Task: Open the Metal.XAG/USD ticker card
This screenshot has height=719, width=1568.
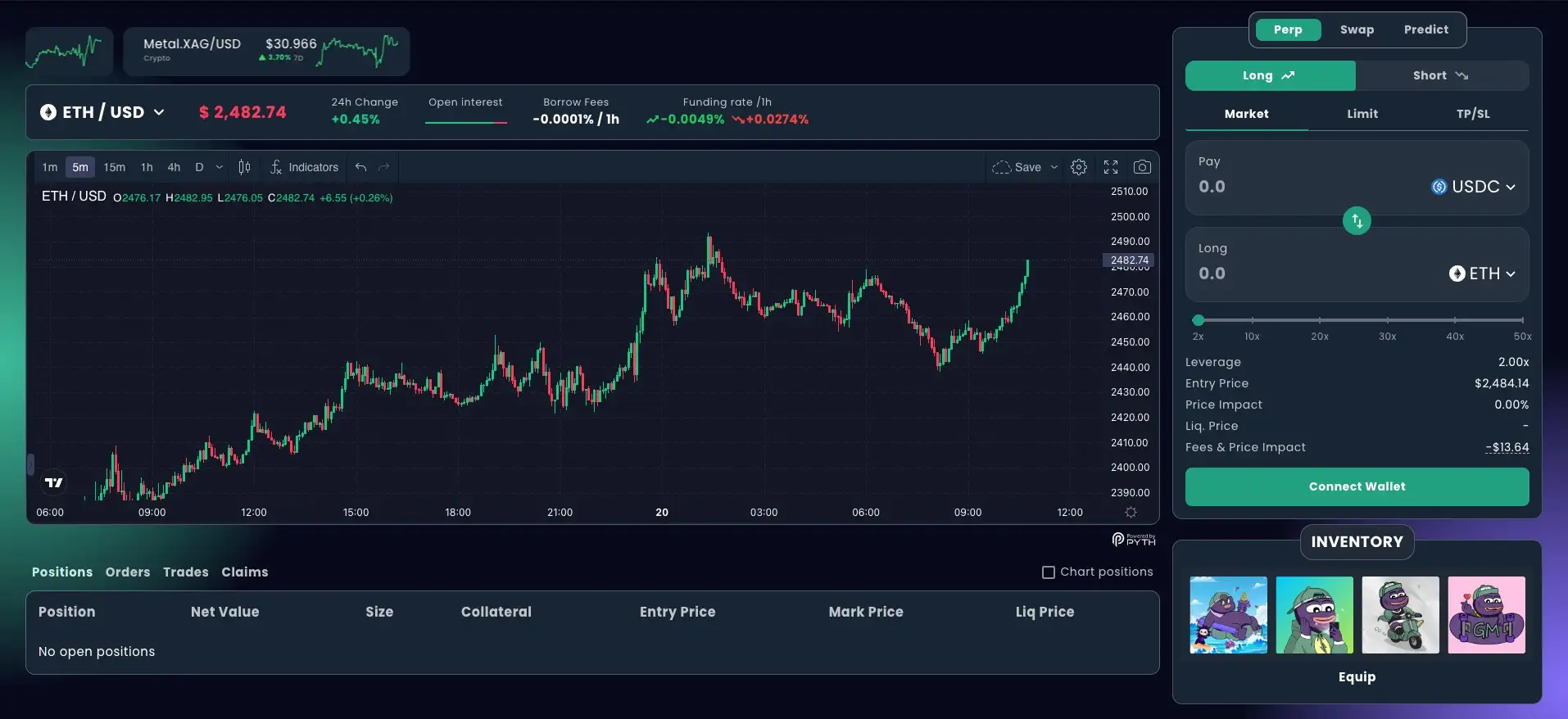Action: [x=266, y=52]
